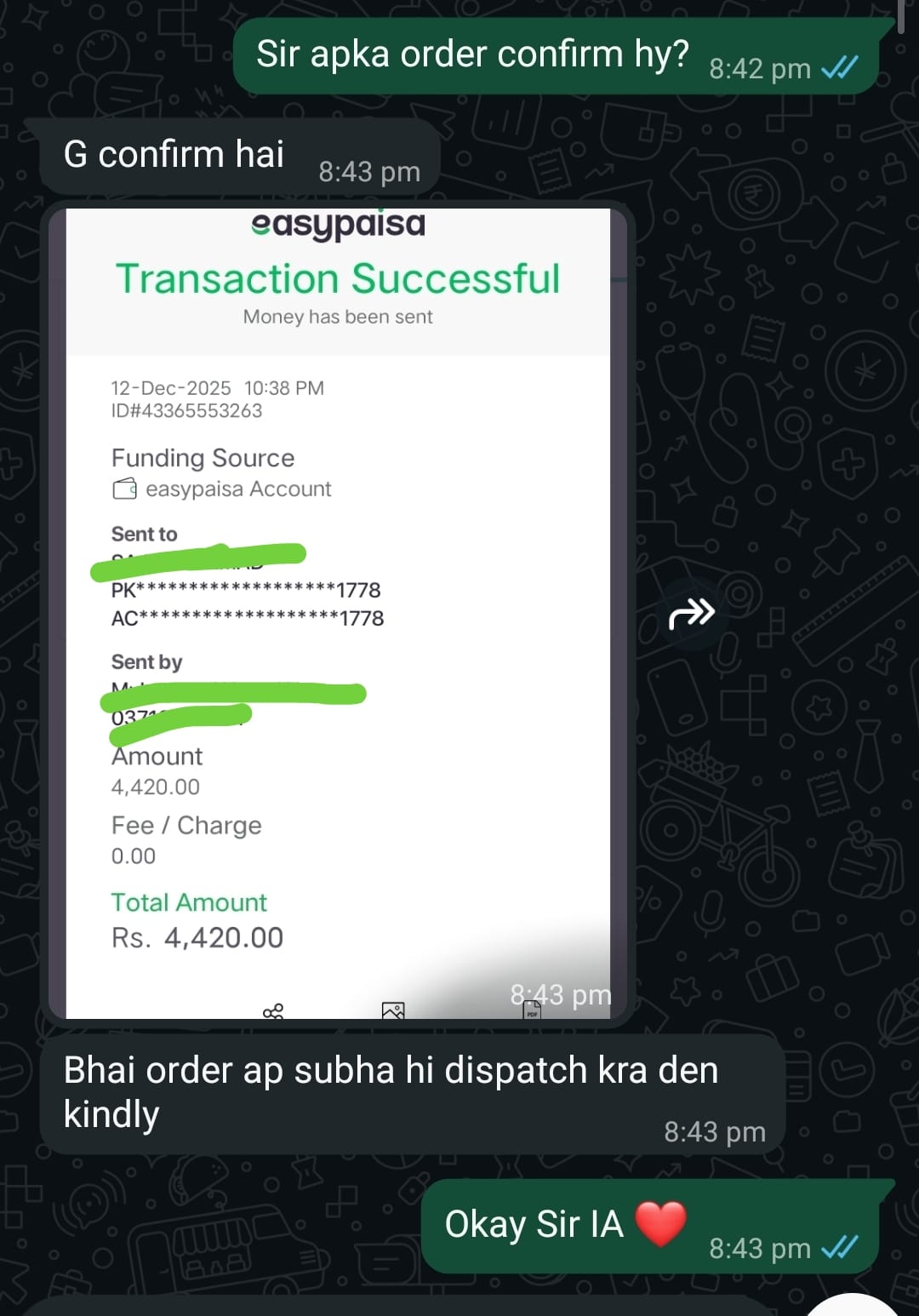Tap the share icon at the receipt bottom

pos(273,1011)
